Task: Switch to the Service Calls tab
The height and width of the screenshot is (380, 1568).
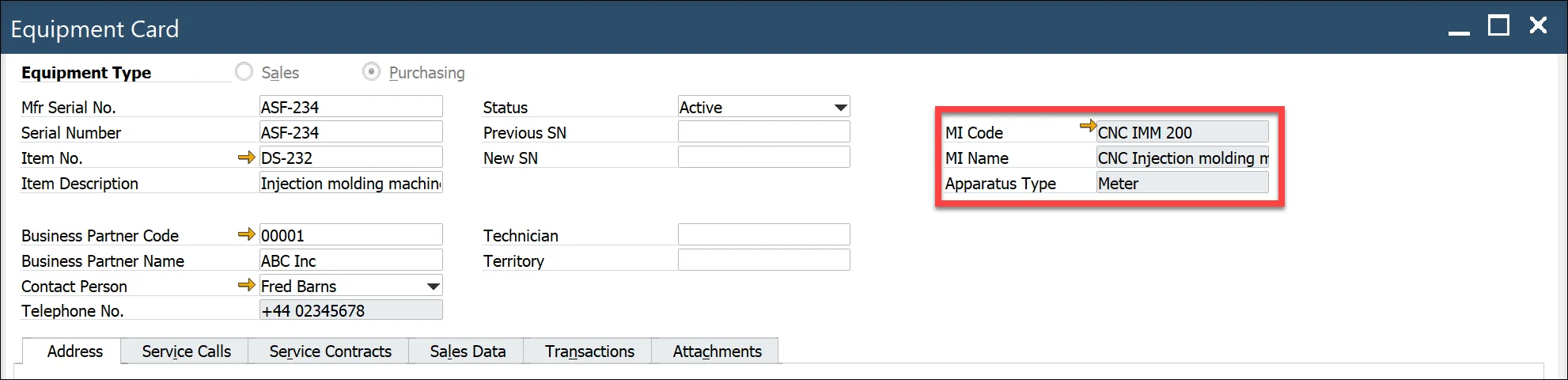Action: click(x=186, y=351)
